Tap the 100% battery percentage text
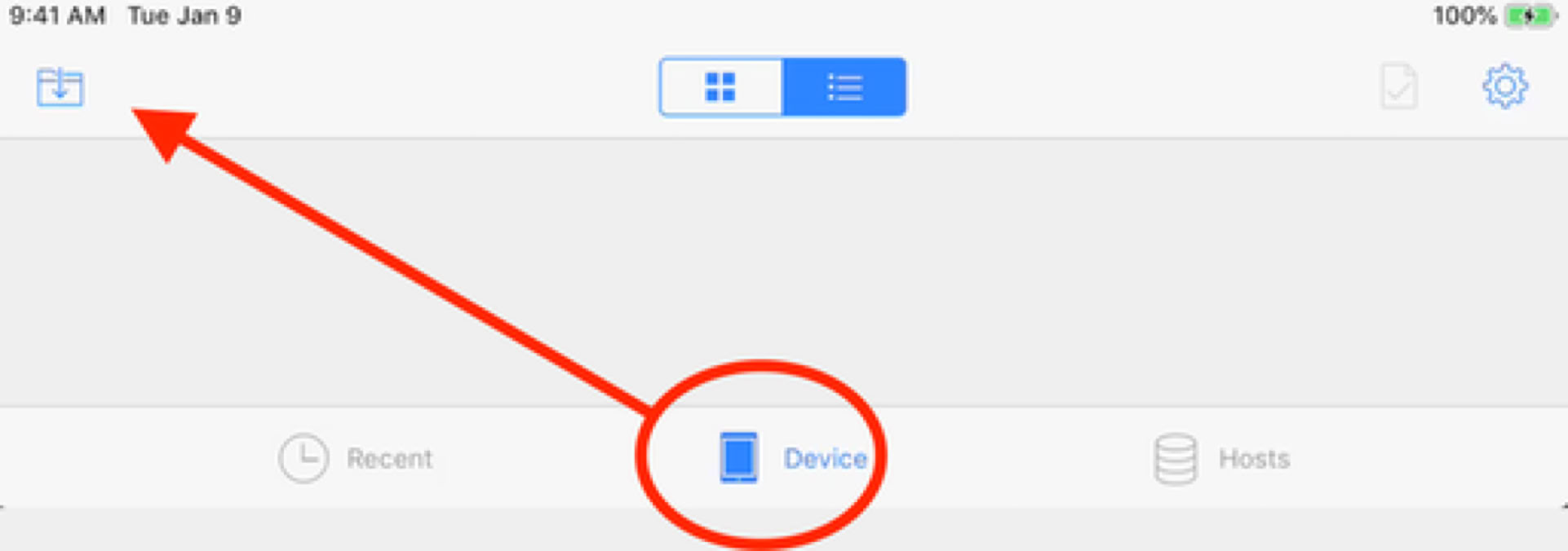 (x=1465, y=15)
